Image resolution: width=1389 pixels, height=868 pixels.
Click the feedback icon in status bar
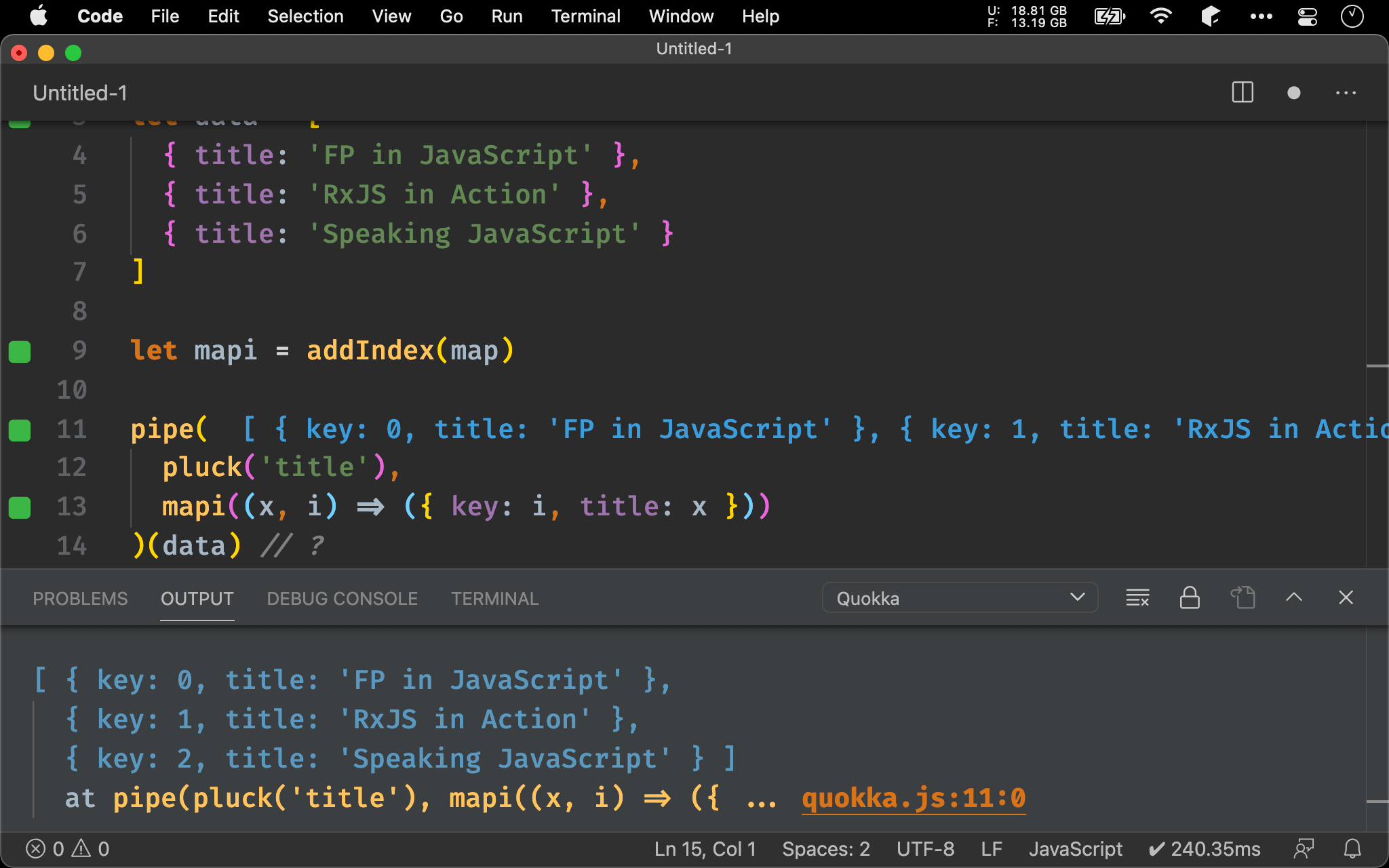(x=1303, y=848)
